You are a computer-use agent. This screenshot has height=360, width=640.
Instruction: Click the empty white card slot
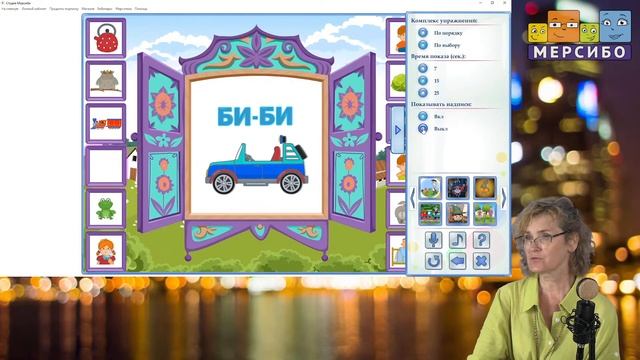pyautogui.click(x=106, y=166)
